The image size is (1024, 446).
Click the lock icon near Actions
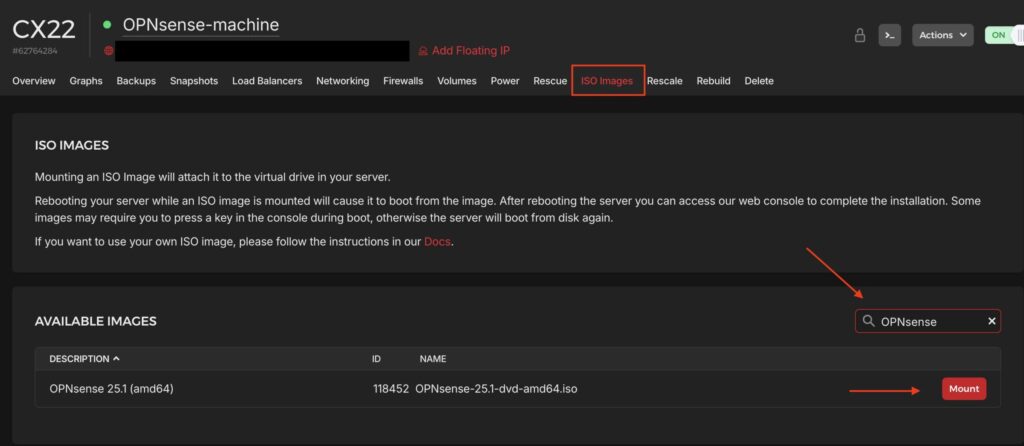(x=860, y=35)
